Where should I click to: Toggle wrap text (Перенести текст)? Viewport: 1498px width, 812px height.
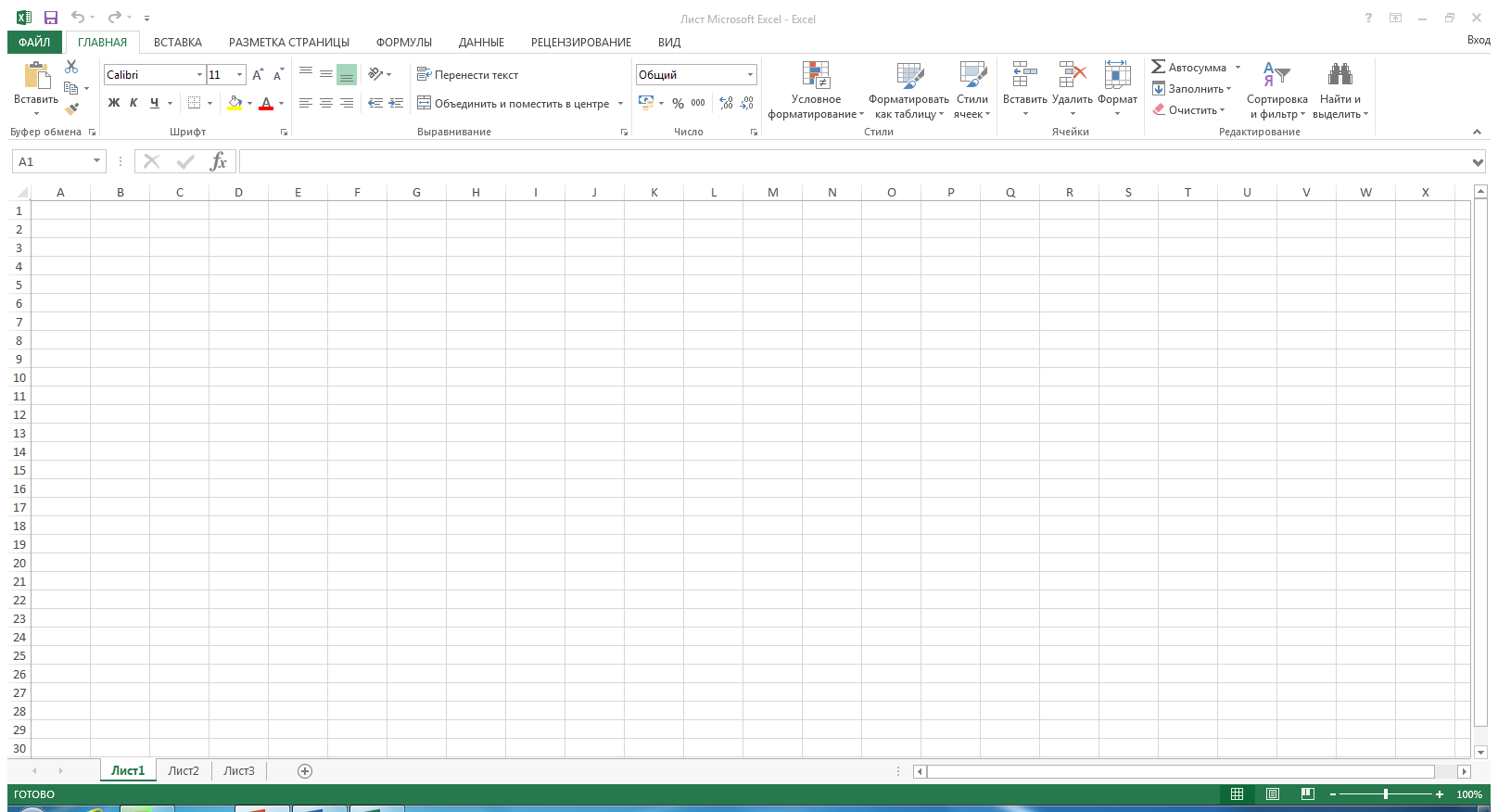point(468,75)
